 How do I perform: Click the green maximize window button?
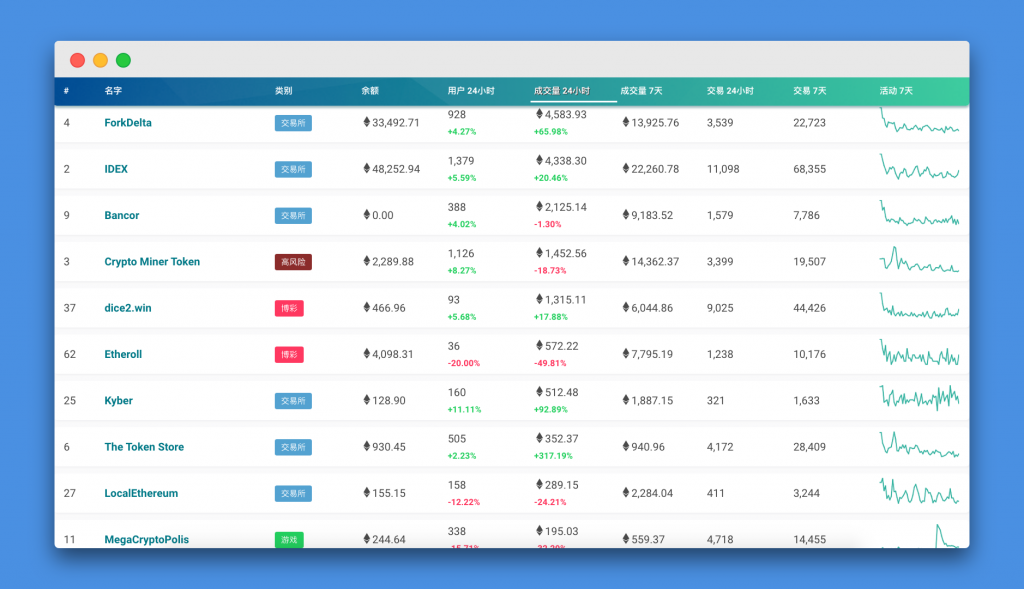[123, 61]
